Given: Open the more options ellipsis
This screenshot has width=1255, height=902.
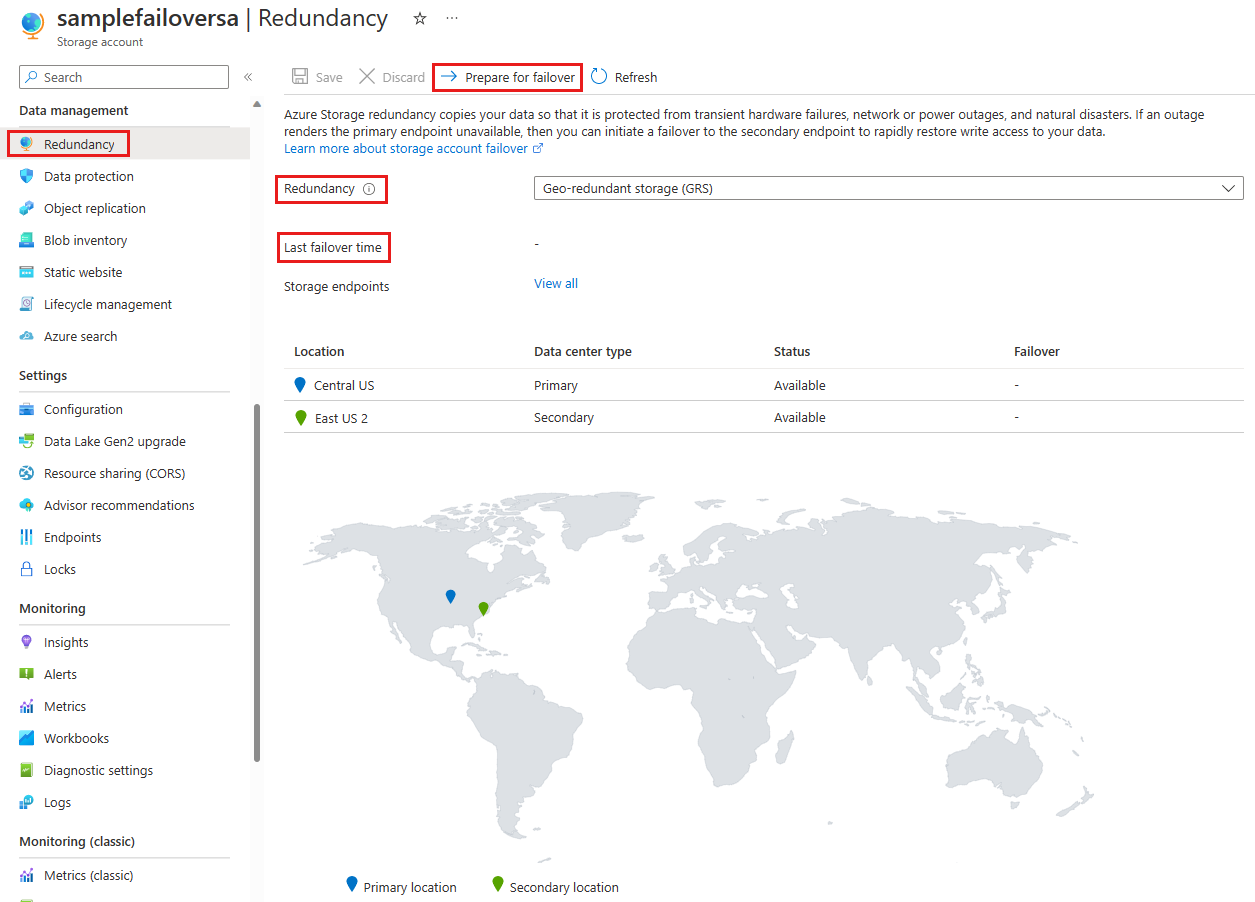Looking at the screenshot, I should (x=452, y=19).
